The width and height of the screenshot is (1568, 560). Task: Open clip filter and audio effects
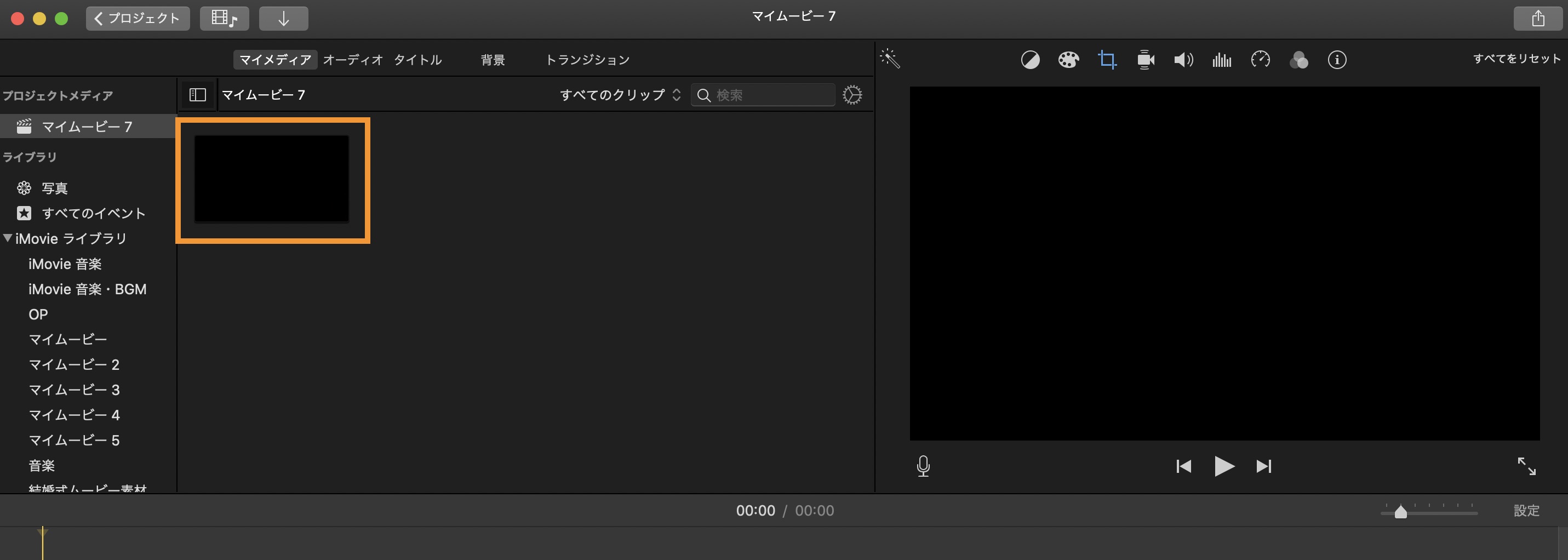pyautogui.click(x=1298, y=60)
